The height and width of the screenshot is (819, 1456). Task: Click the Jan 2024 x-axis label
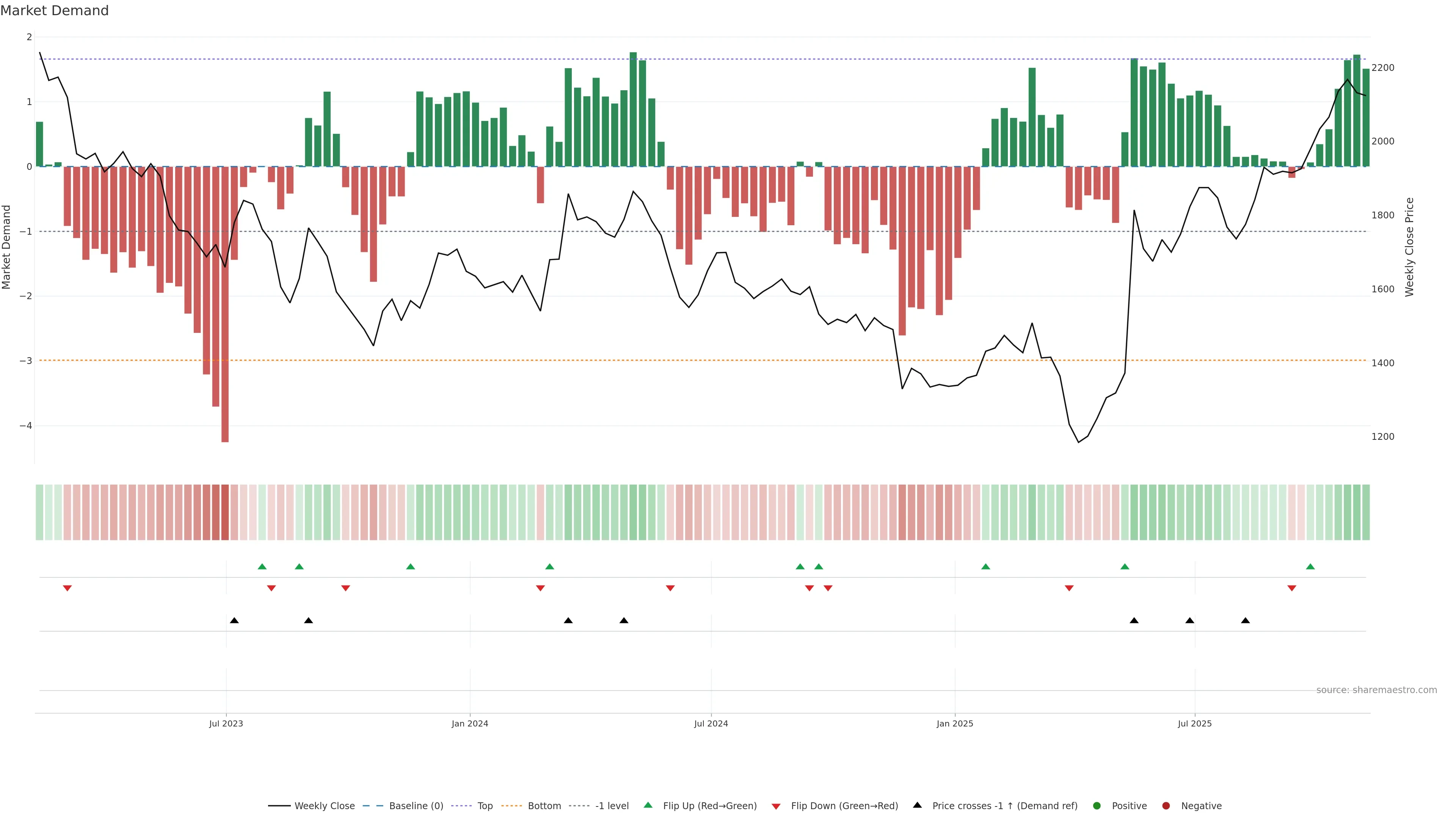[470, 723]
